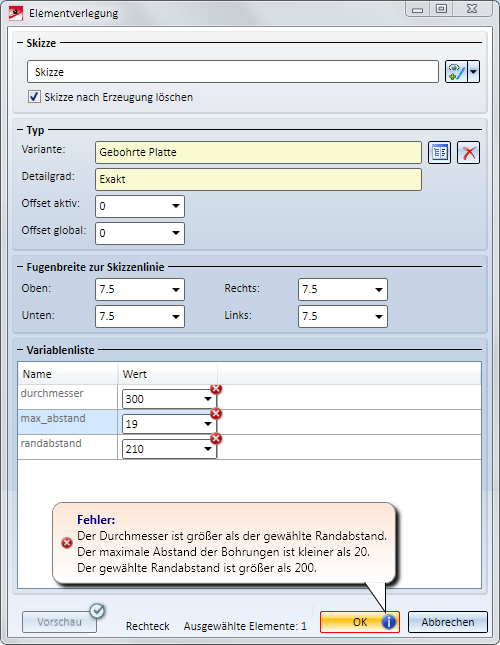Click the error icon on randabstand value

pyautogui.click(x=216, y=439)
